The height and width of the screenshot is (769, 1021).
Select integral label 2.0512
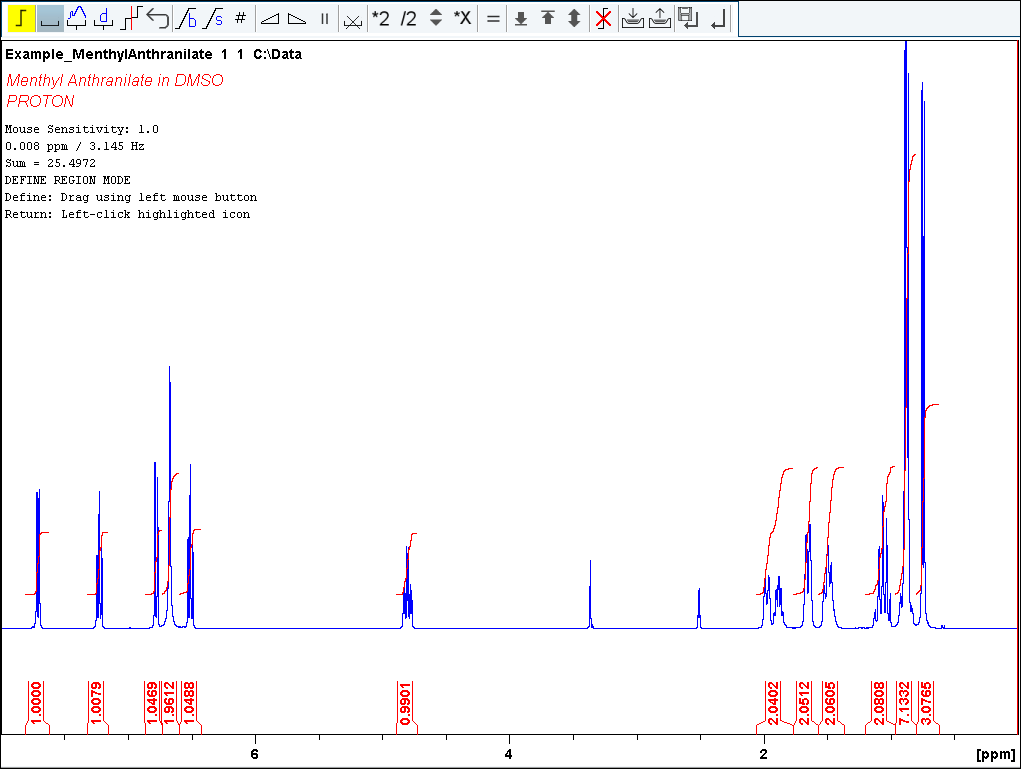(x=804, y=703)
